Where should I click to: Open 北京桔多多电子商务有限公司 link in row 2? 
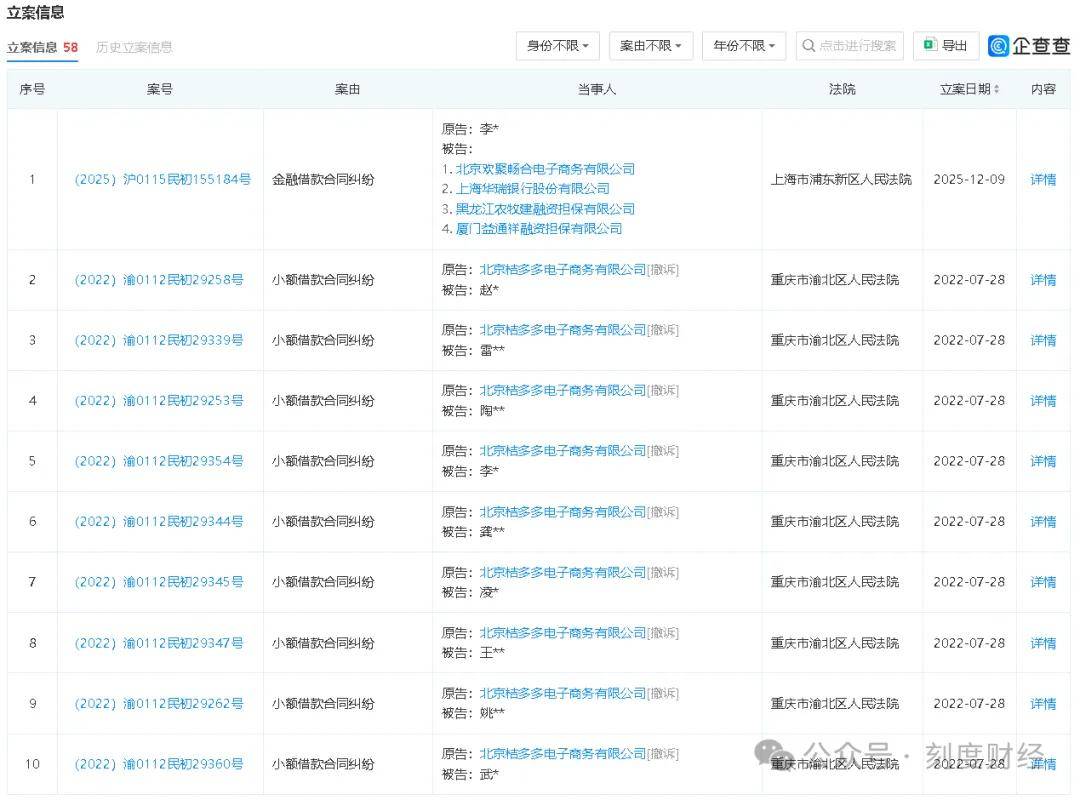(x=563, y=269)
